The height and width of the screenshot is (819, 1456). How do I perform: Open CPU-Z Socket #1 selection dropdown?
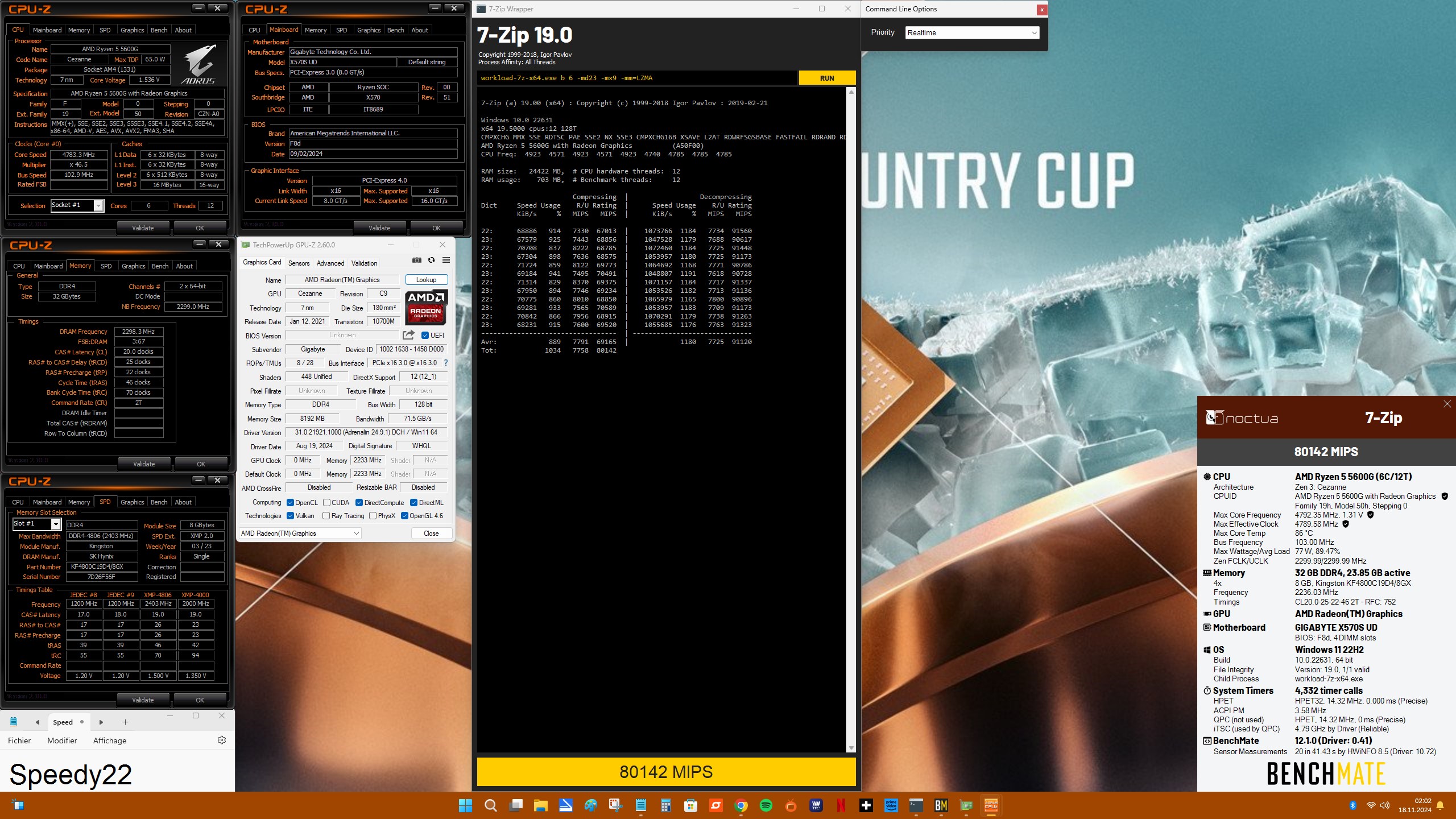[x=77, y=205]
